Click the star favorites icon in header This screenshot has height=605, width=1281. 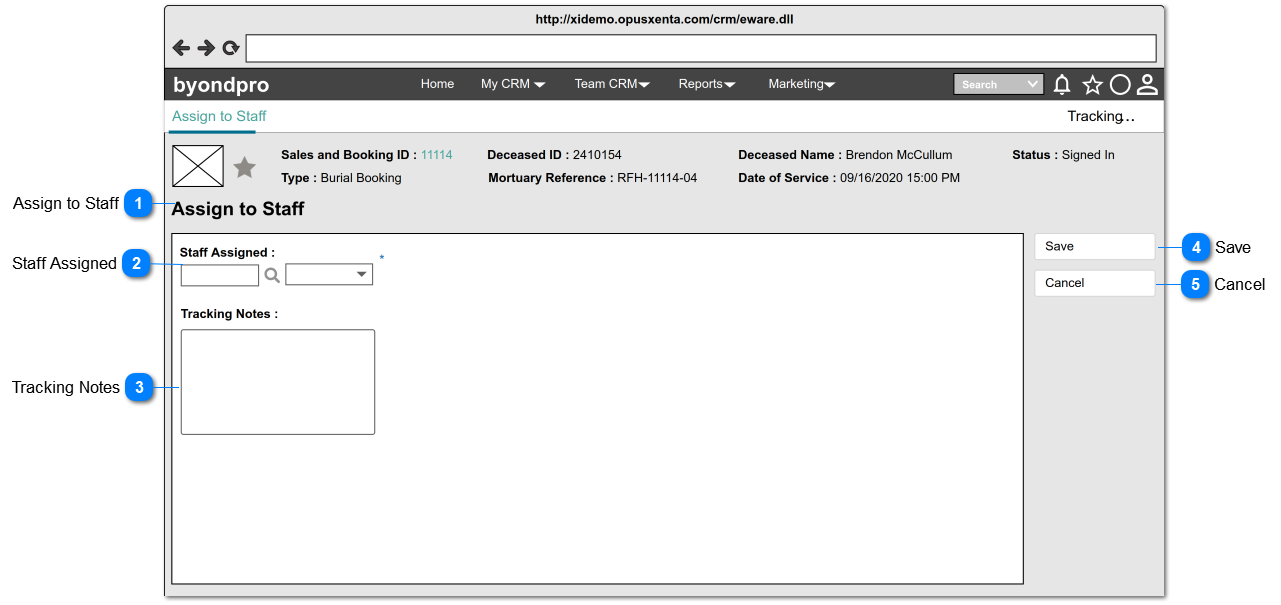(x=1092, y=85)
